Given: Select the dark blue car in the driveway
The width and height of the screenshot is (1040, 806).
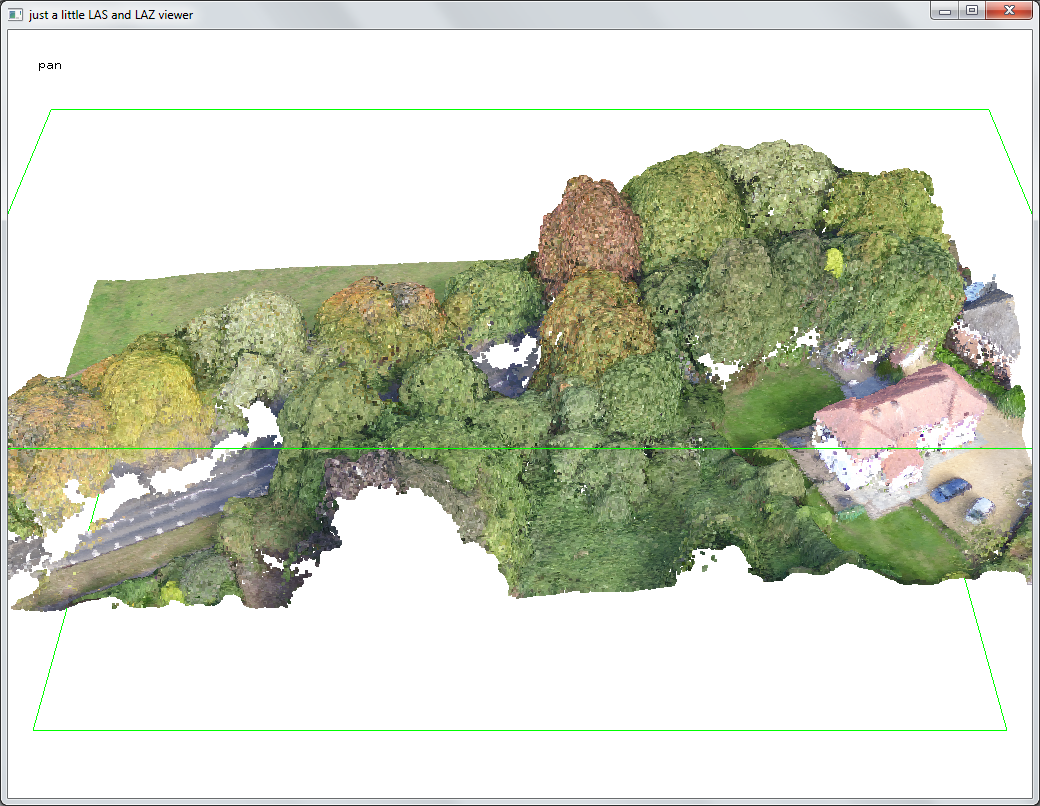Looking at the screenshot, I should [x=949, y=489].
